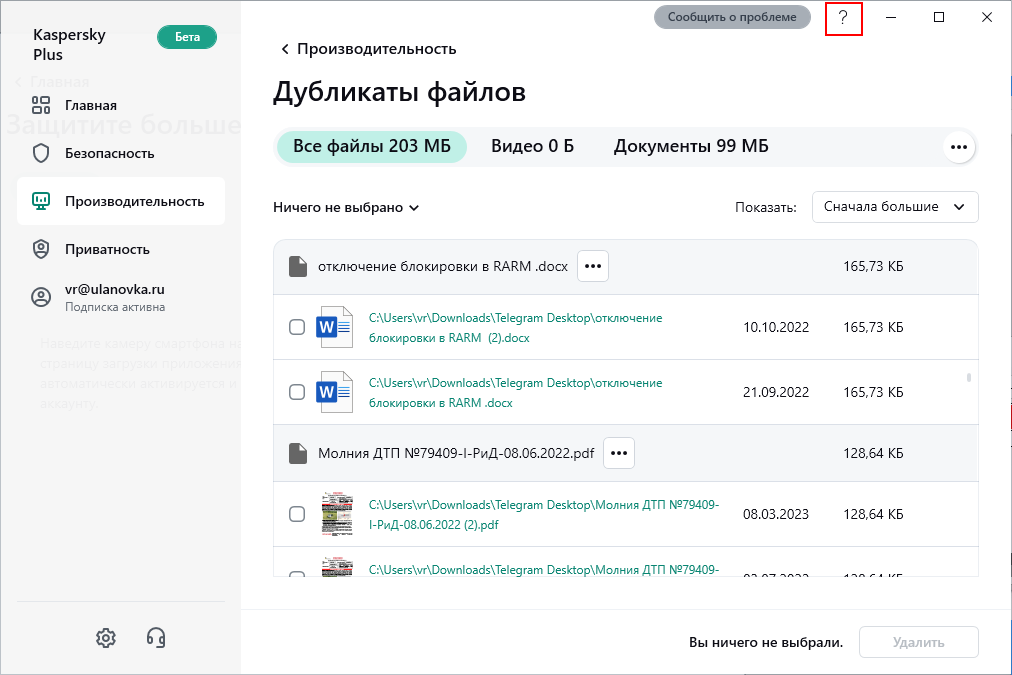Expand the Ничего не выбрано selection dropdown
The height and width of the screenshot is (675, 1012).
(x=346, y=208)
